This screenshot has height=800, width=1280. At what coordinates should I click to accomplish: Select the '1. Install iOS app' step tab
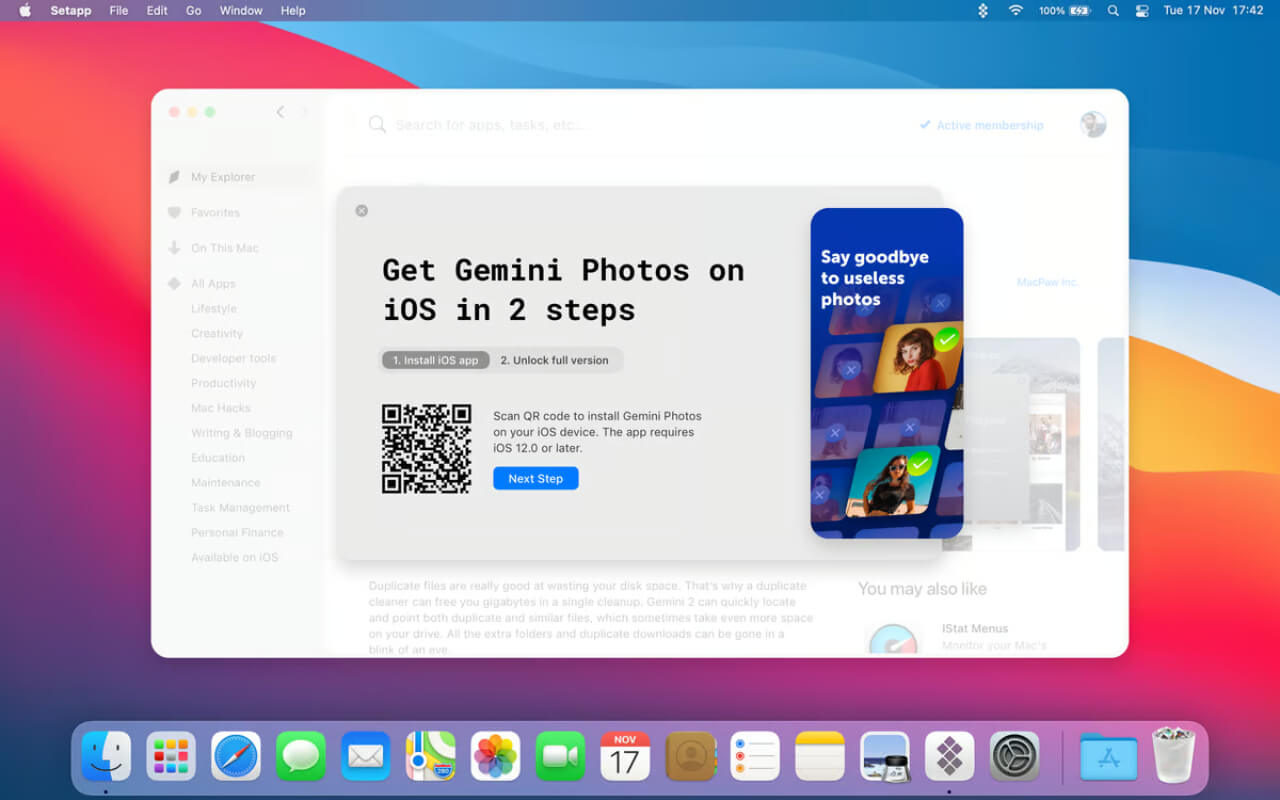[436, 360]
